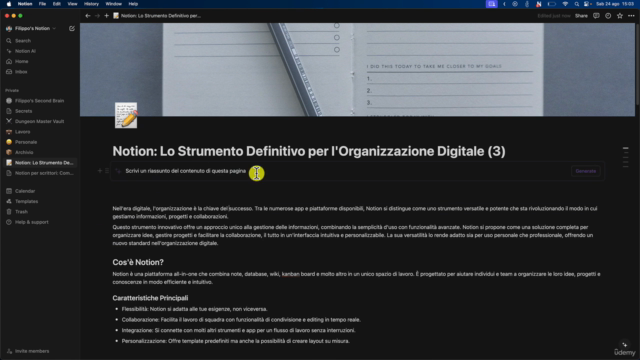The width and height of the screenshot is (640, 360).
Task: Open the three-dot page menu
Action: pos(631,16)
